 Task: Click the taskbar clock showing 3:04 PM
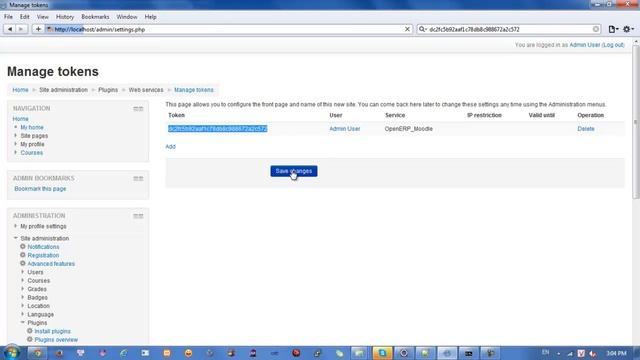click(x=616, y=353)
